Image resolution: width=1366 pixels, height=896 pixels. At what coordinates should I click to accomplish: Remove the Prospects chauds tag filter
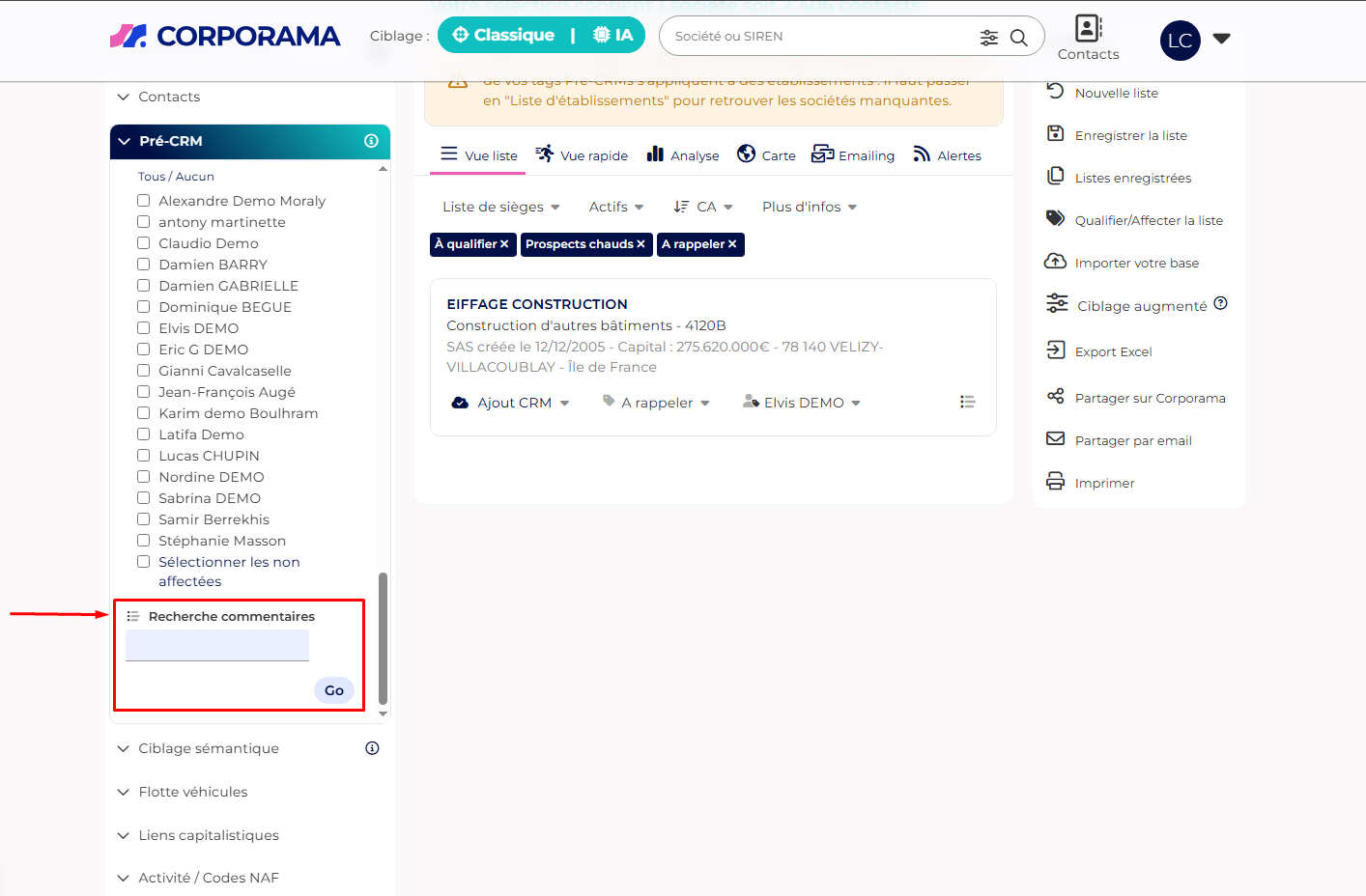(x=640, y=244)
